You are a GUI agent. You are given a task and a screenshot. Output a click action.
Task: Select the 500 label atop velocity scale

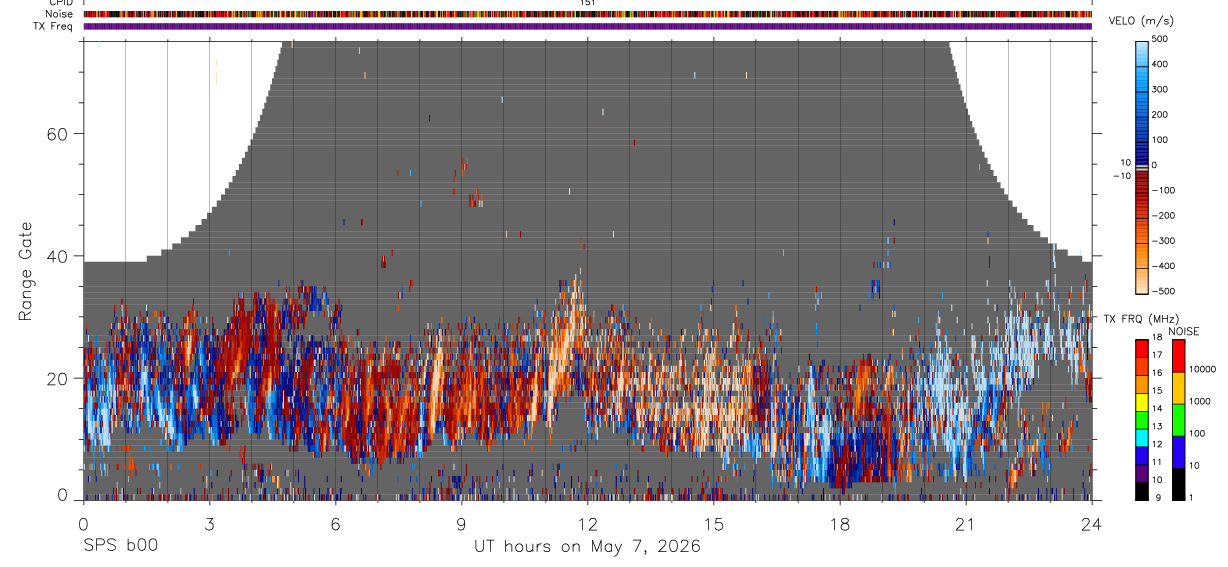[x=1161, y=39]
